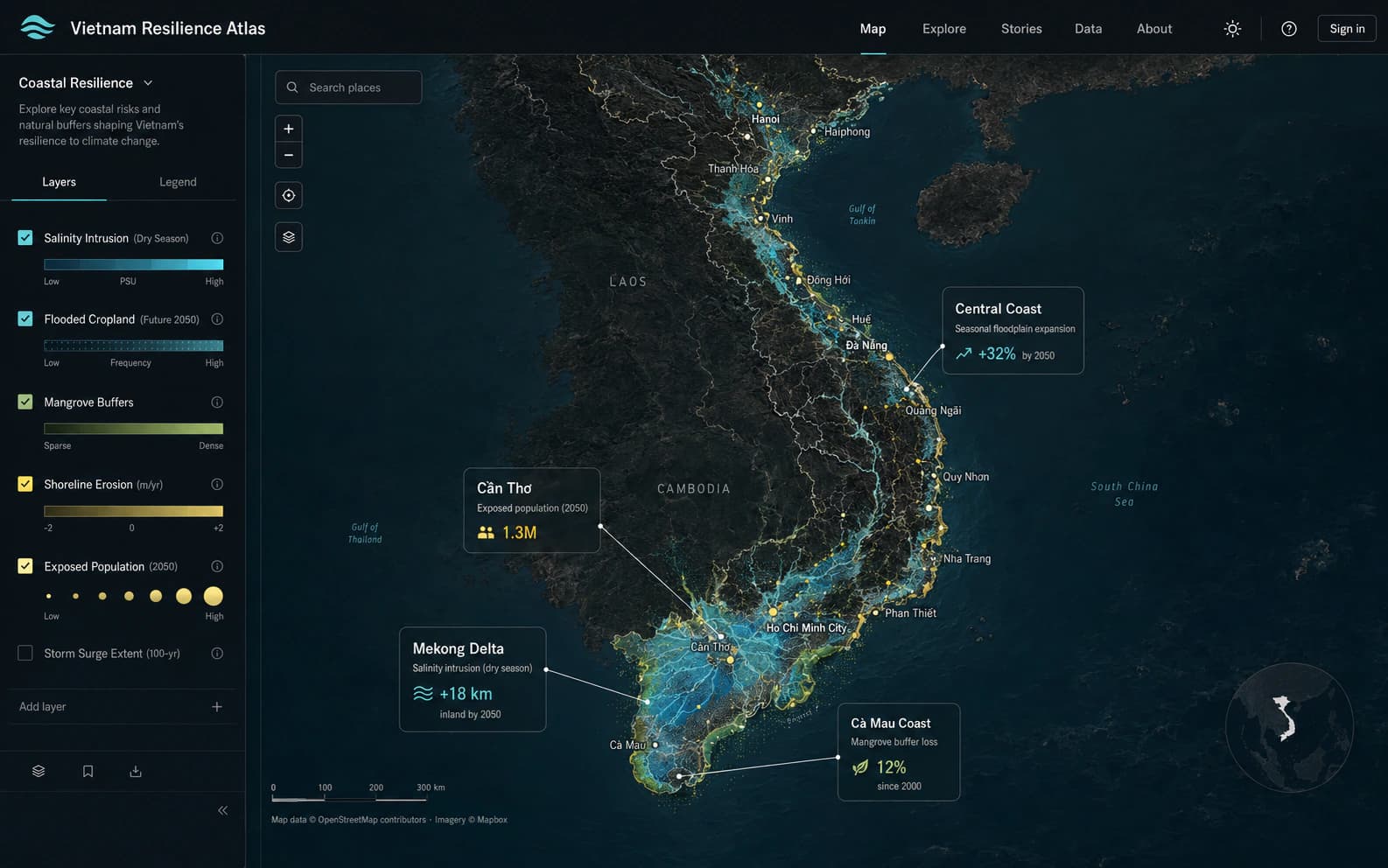Open the Data nav tab
This screenshot has width=1388, height=868.
[1088, 29]
